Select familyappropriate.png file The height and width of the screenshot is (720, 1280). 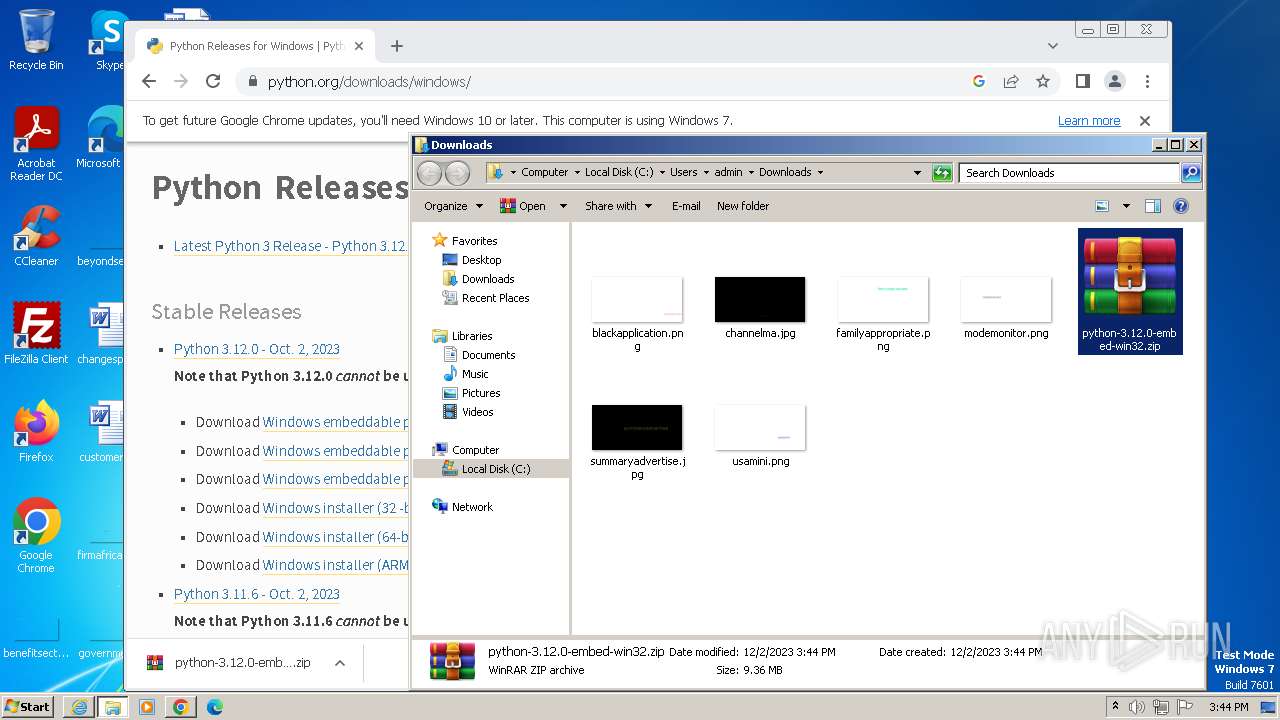883,313
